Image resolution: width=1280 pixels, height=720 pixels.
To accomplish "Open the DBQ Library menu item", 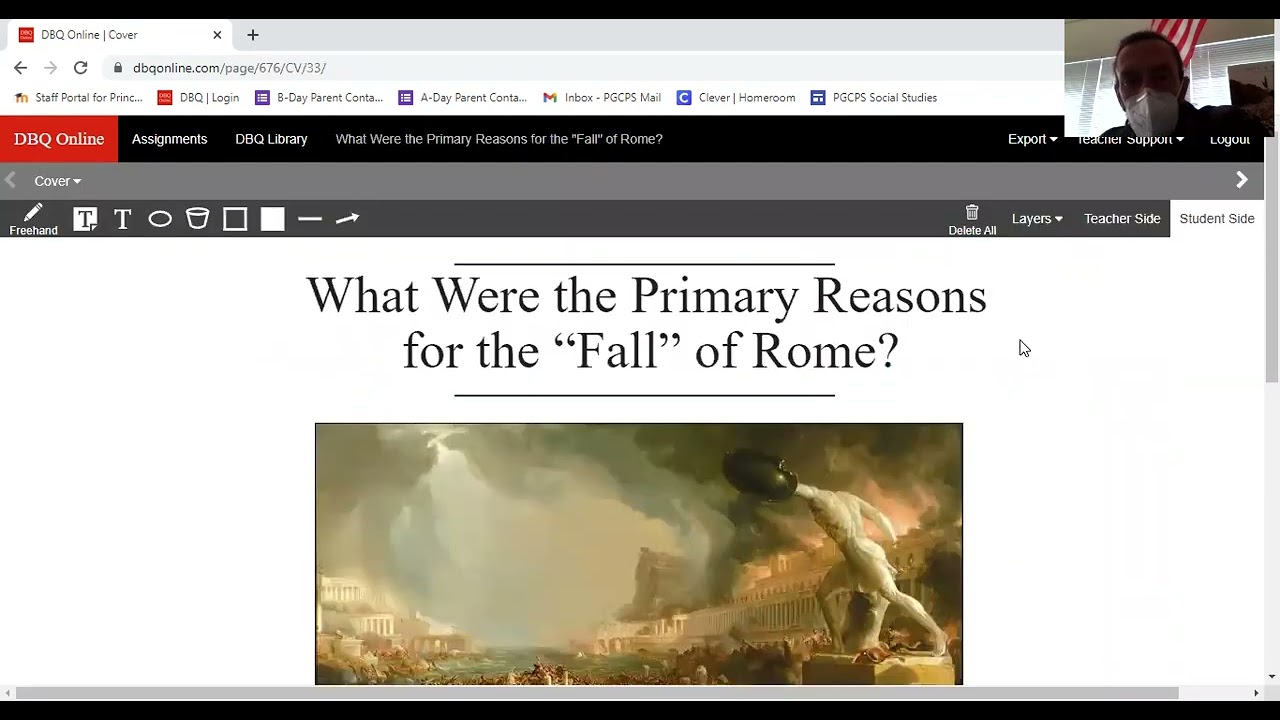I will 271,139.
